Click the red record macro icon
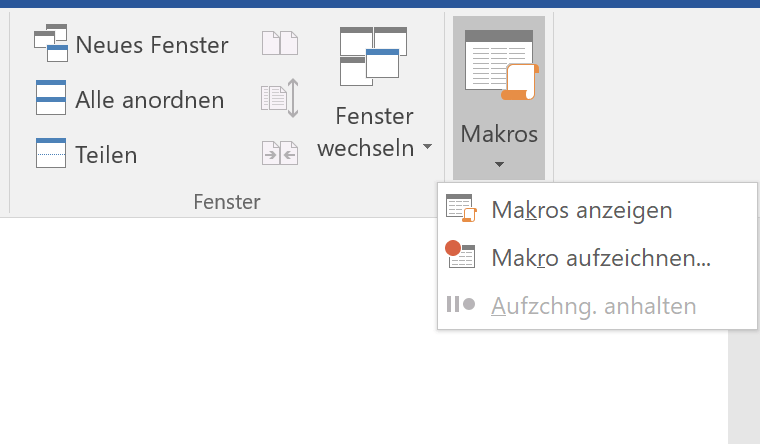The height and width of the screenshot is (444, 760). 461,257
